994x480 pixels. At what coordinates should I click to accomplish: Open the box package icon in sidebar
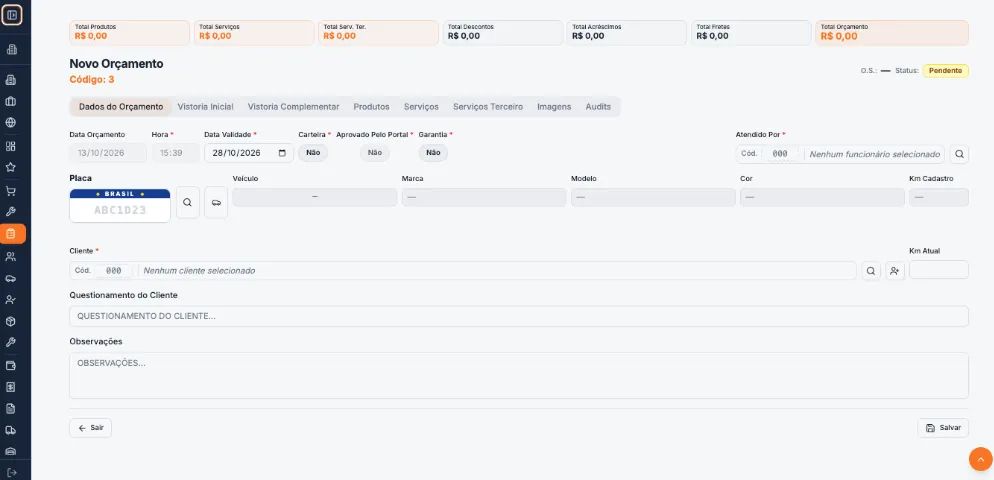click(x=10, y=321)
